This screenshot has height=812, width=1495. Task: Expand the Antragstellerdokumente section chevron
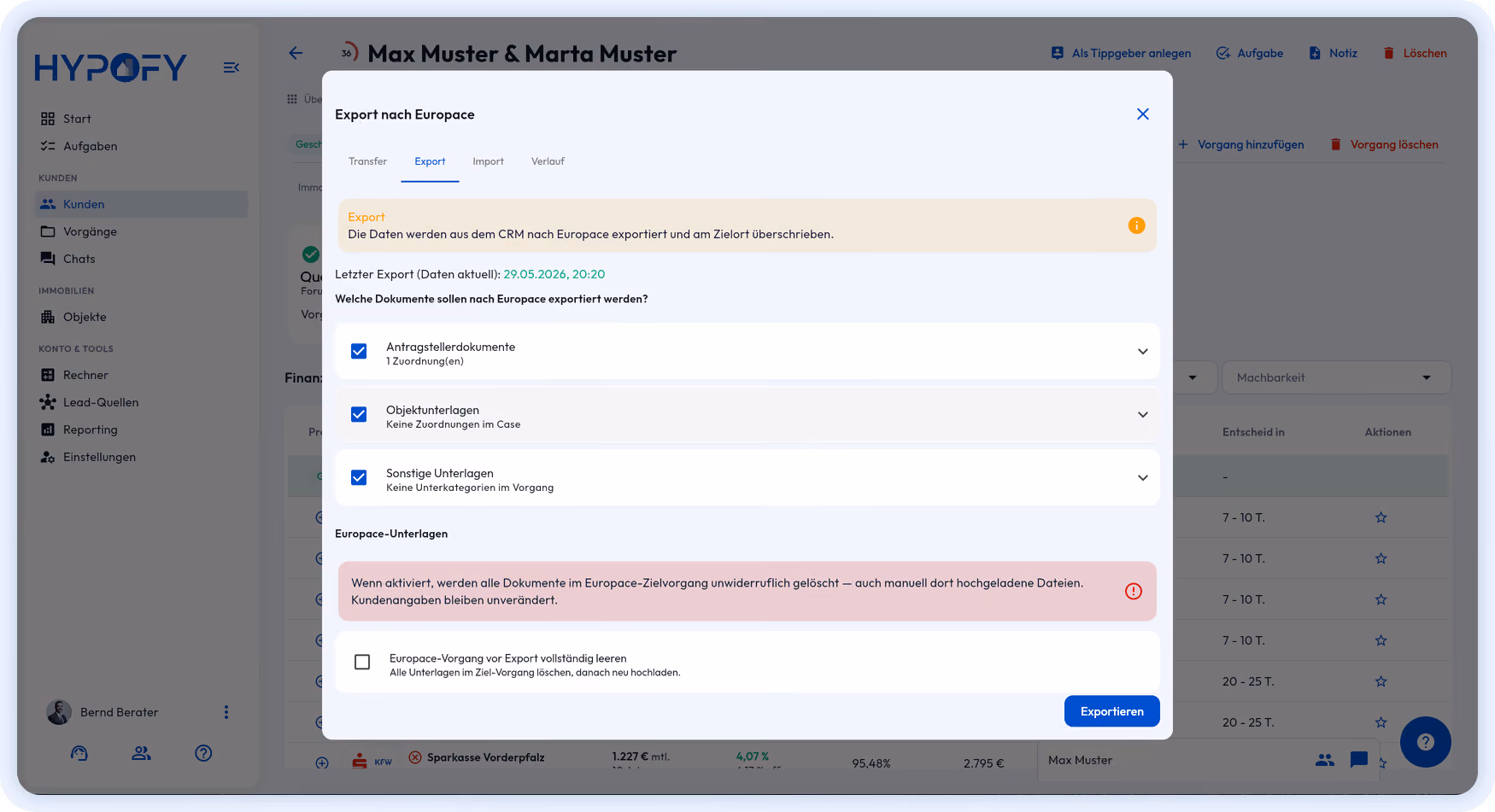pyautogui.click(x=1142, y=352)
